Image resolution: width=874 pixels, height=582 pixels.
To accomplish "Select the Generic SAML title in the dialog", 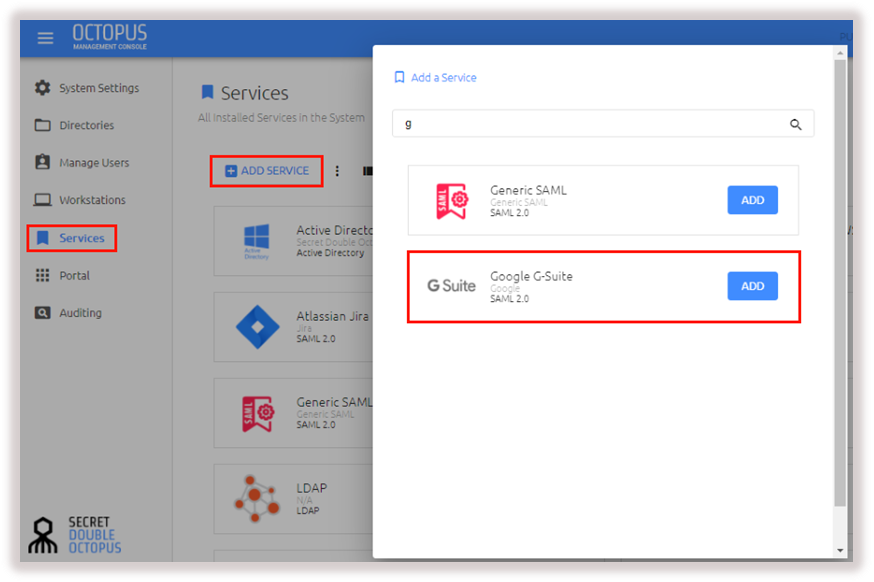I will coord(528,190).
